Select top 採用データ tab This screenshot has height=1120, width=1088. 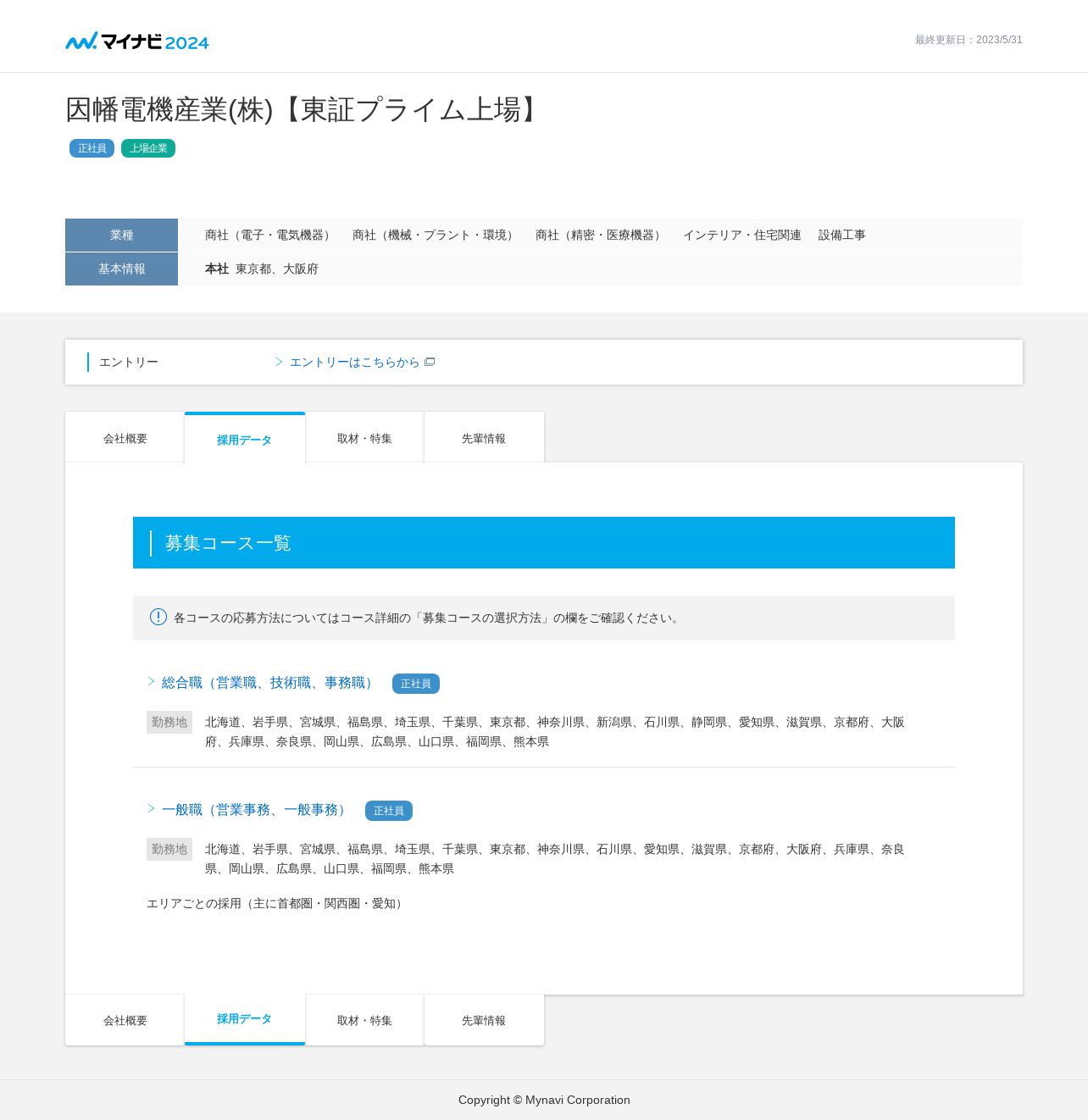(x=245, y=439)
